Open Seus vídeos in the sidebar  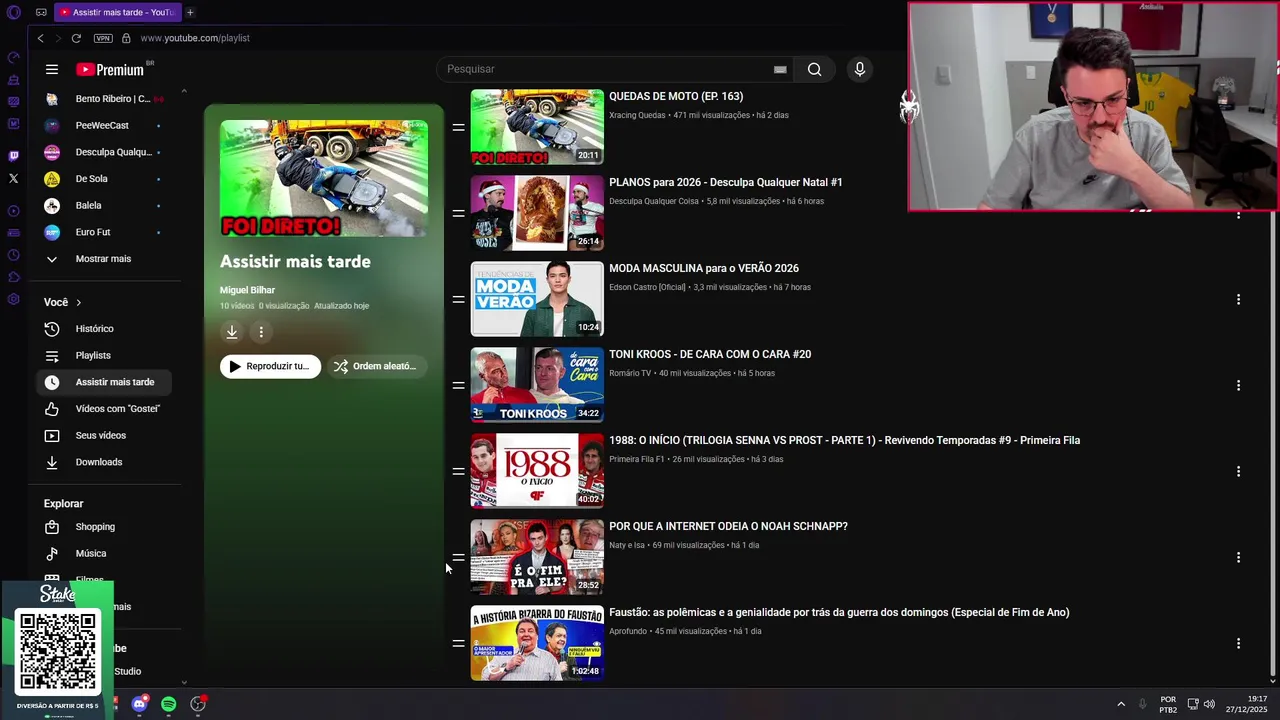coord(103,435)
